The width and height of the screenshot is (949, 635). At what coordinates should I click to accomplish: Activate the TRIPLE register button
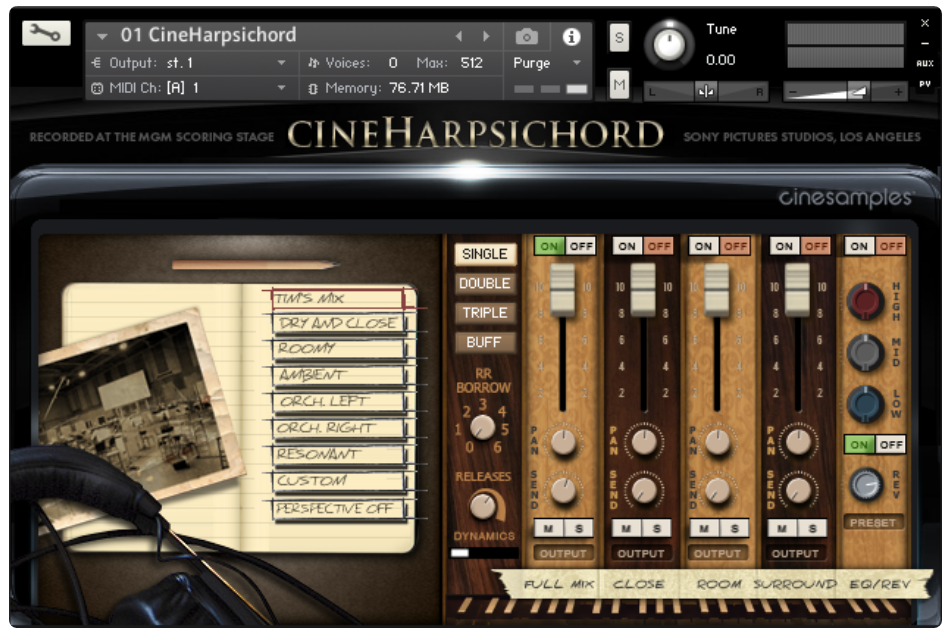[485, 313]
